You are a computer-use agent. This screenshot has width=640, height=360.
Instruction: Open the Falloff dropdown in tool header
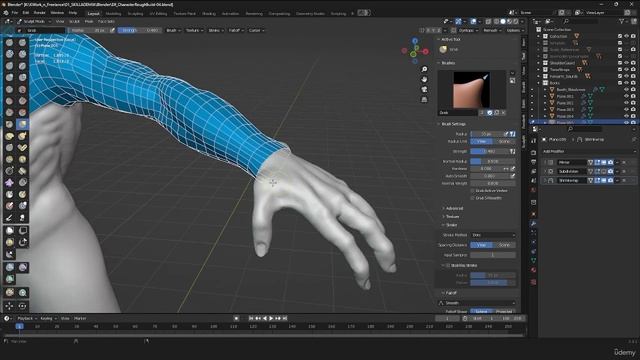point(236,30)
